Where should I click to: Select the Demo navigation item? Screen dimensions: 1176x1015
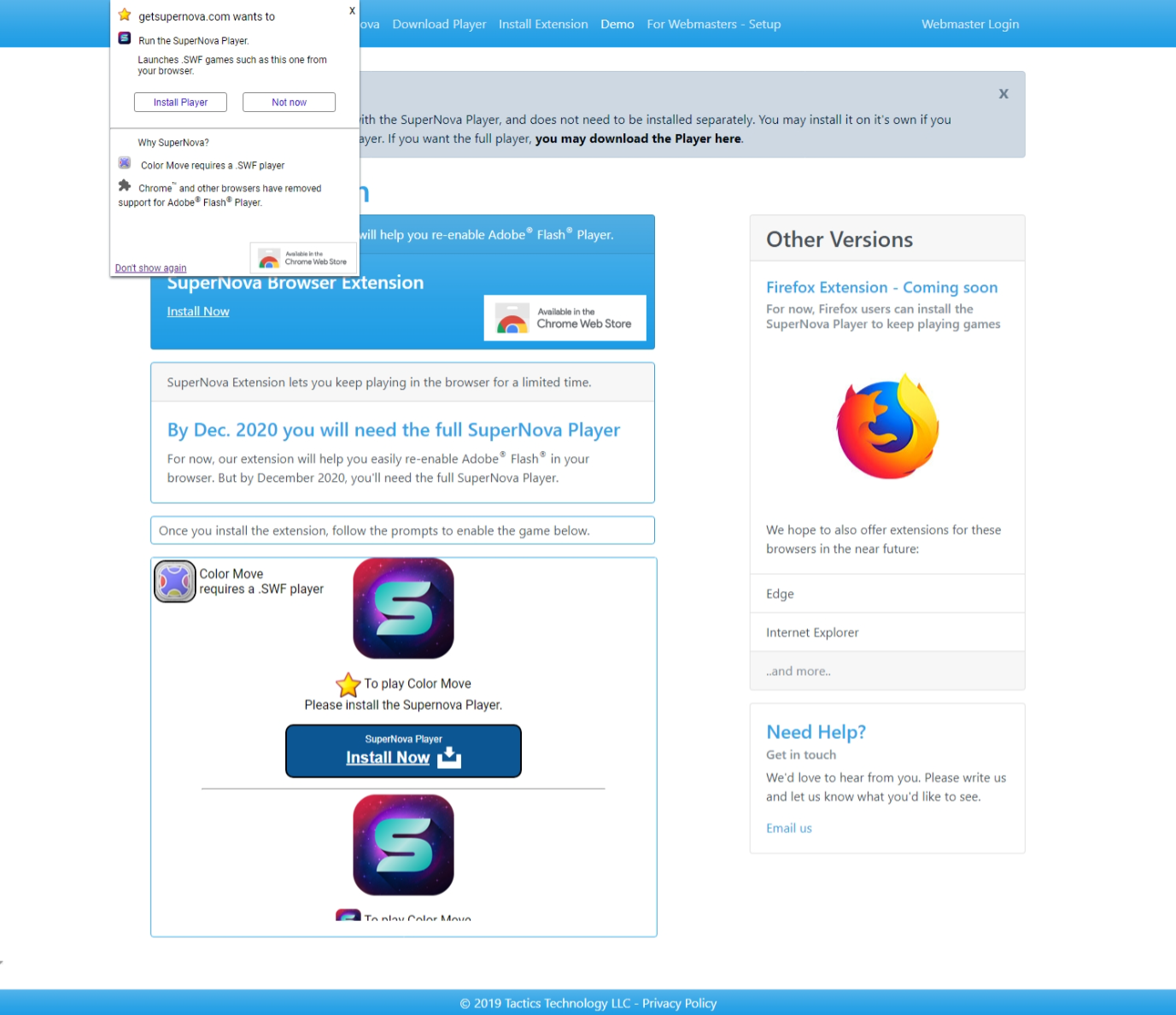pyautogui.click(x=617, y=24)
